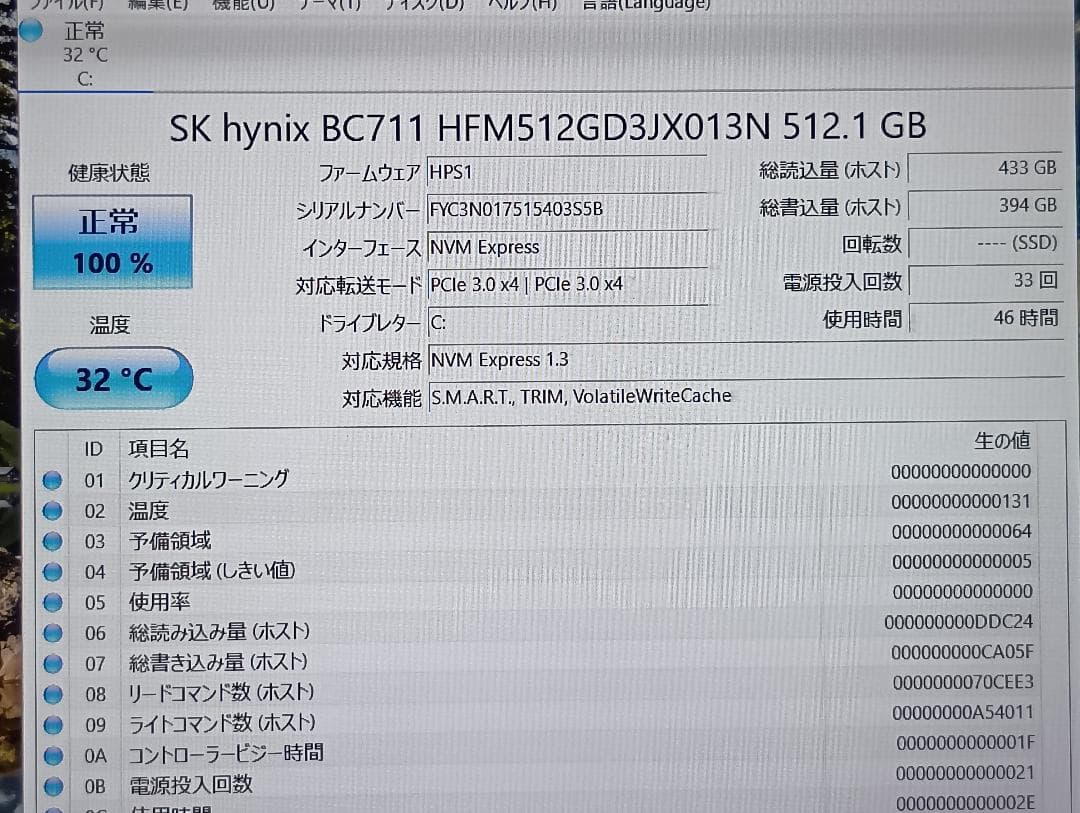Click the 正常 100 % health status button
This screenshot has width=1080, height=813.
click(112, 243)
